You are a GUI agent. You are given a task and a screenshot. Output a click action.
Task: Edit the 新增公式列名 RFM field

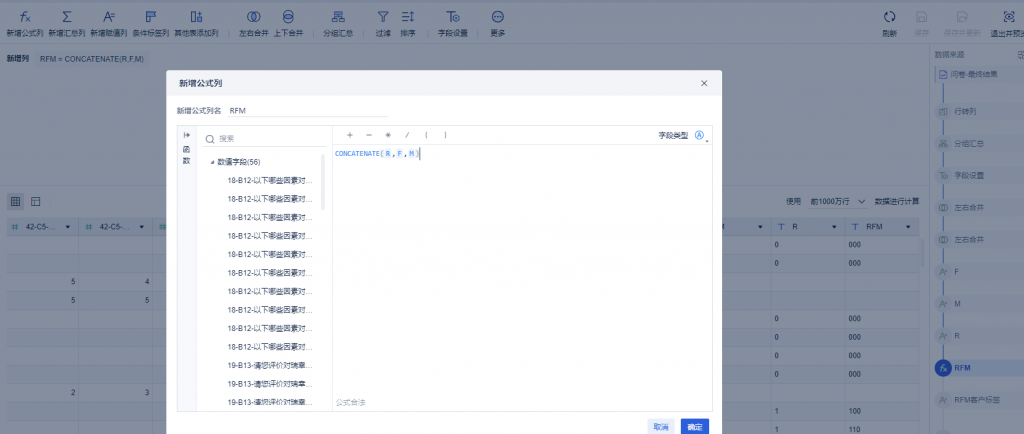click(x=308, y=111)
